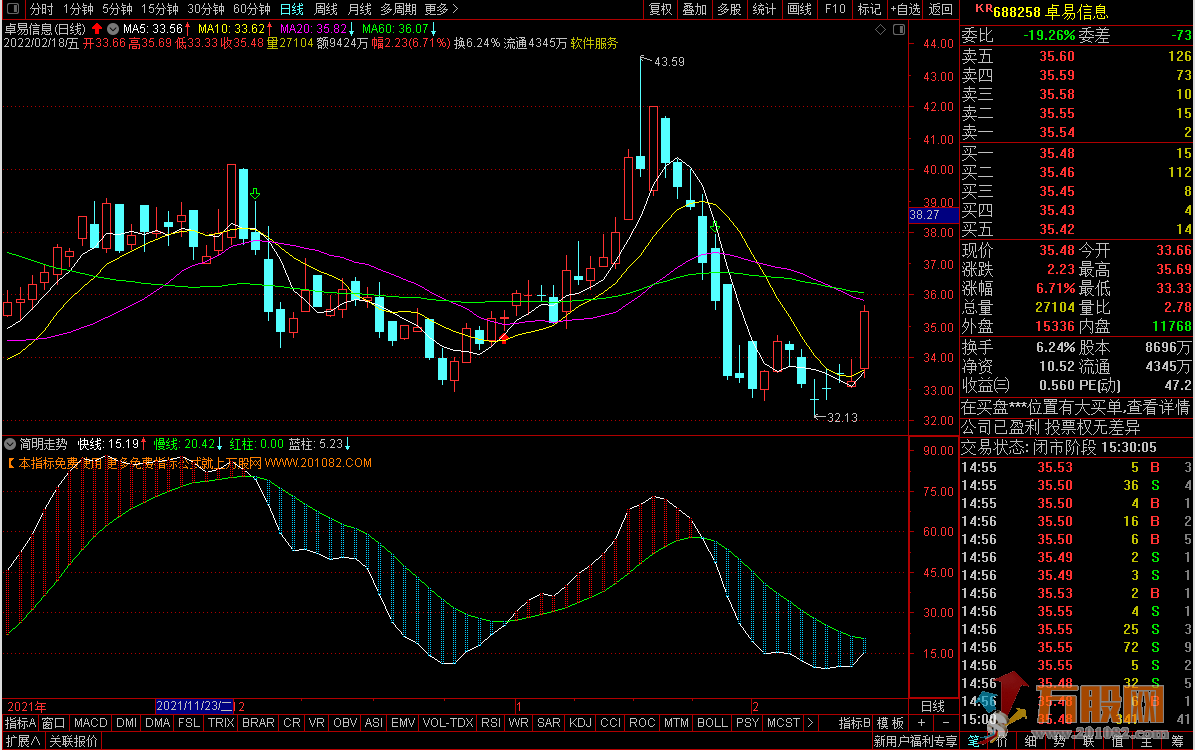Click the red up arrow beside the stock name

pos(97,29)
